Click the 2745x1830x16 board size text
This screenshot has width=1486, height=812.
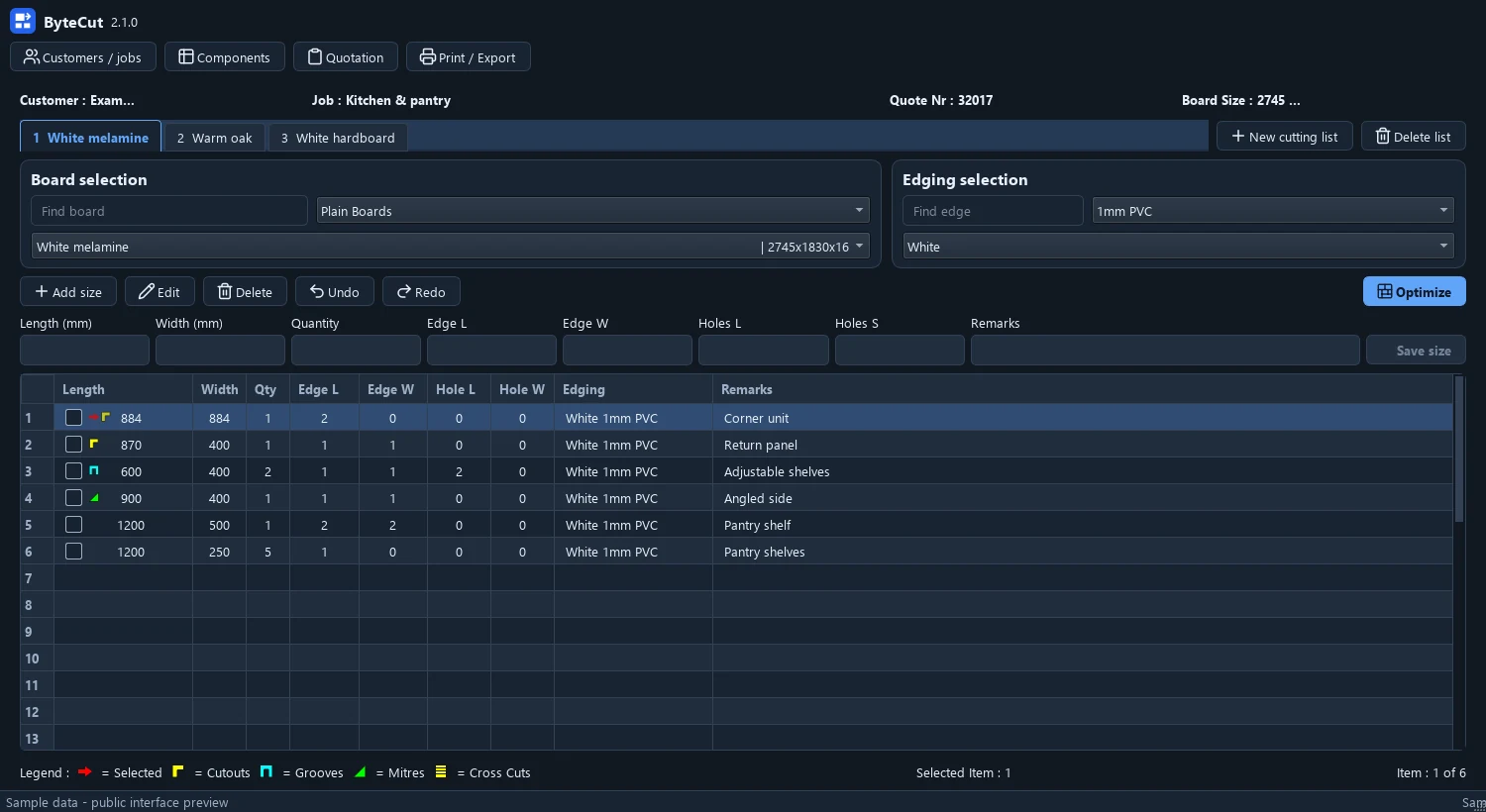point(807,247)
